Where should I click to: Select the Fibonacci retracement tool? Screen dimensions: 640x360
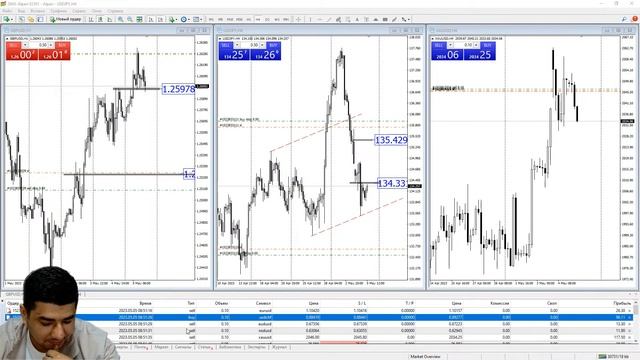coord(348,19)
